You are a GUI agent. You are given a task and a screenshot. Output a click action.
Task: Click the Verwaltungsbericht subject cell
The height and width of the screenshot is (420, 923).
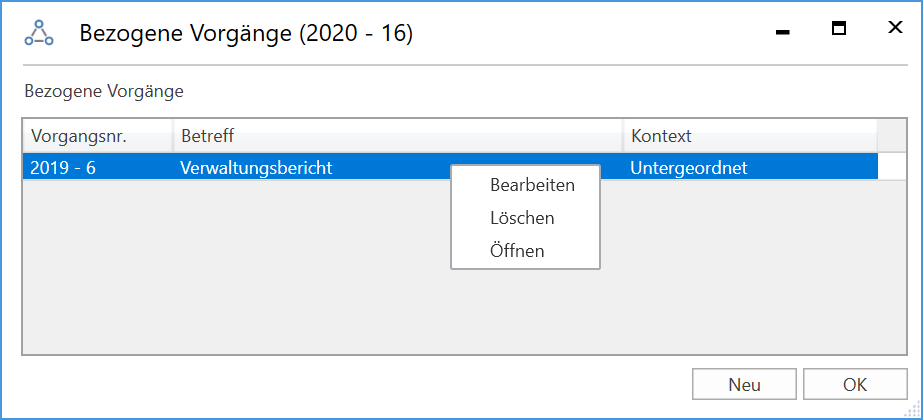click(x=255, y=168)
